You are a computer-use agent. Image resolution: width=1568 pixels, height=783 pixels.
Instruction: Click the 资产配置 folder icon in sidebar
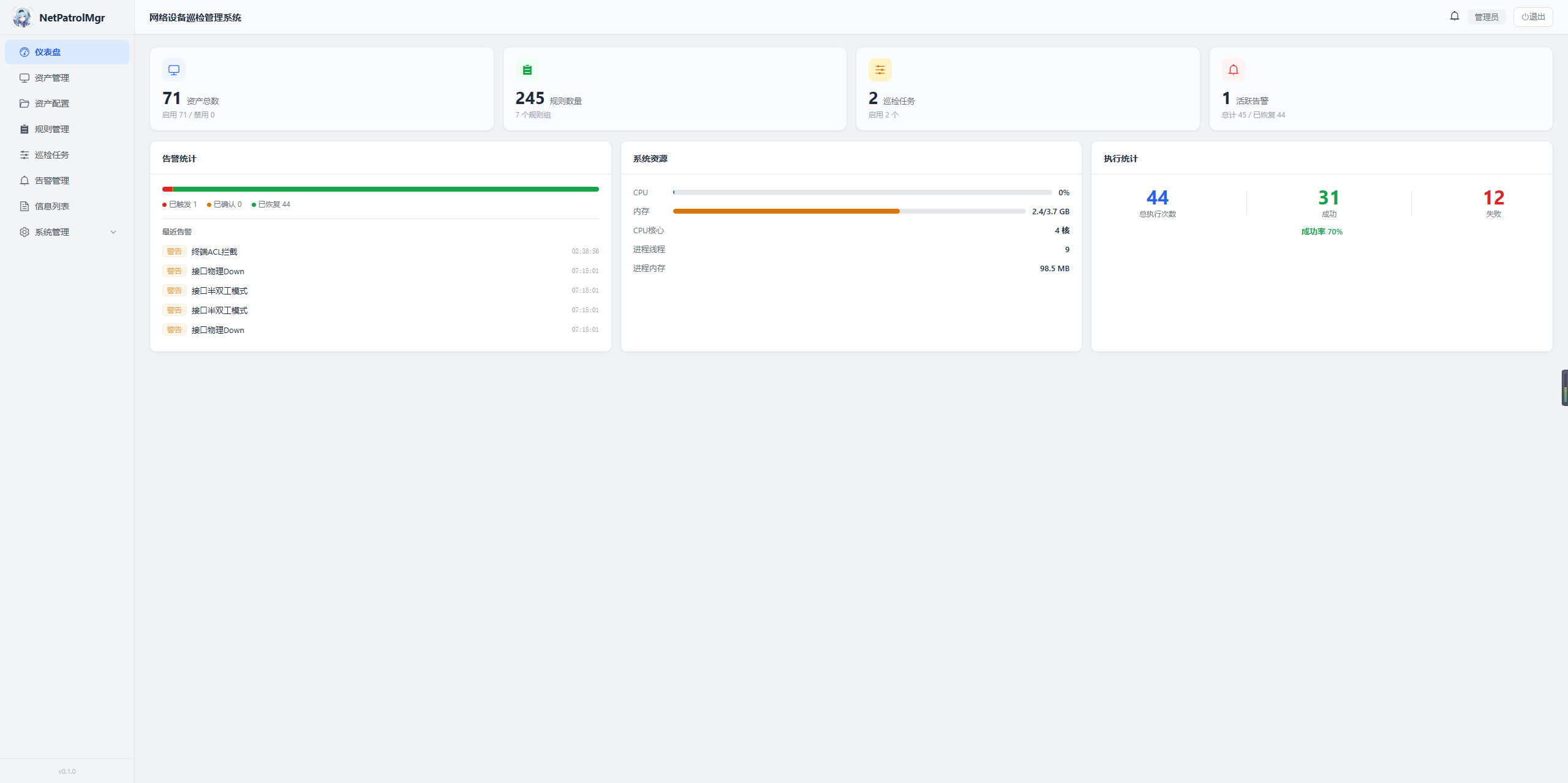(24, 103)
